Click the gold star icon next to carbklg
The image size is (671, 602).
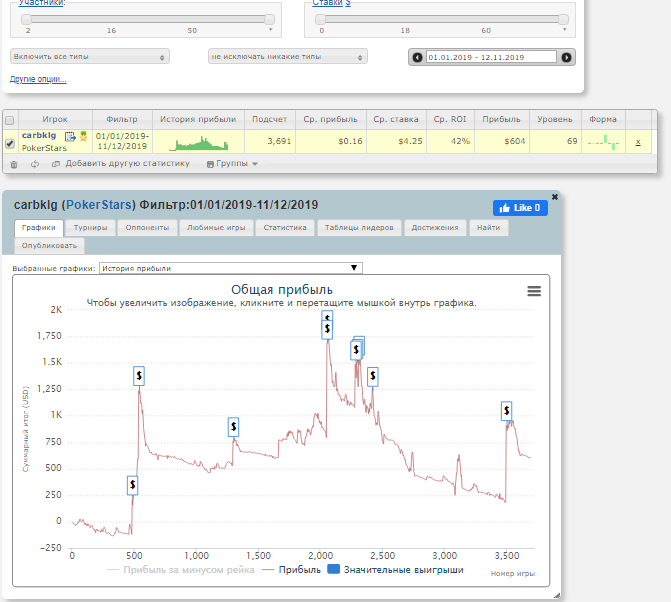pos(83,136)
